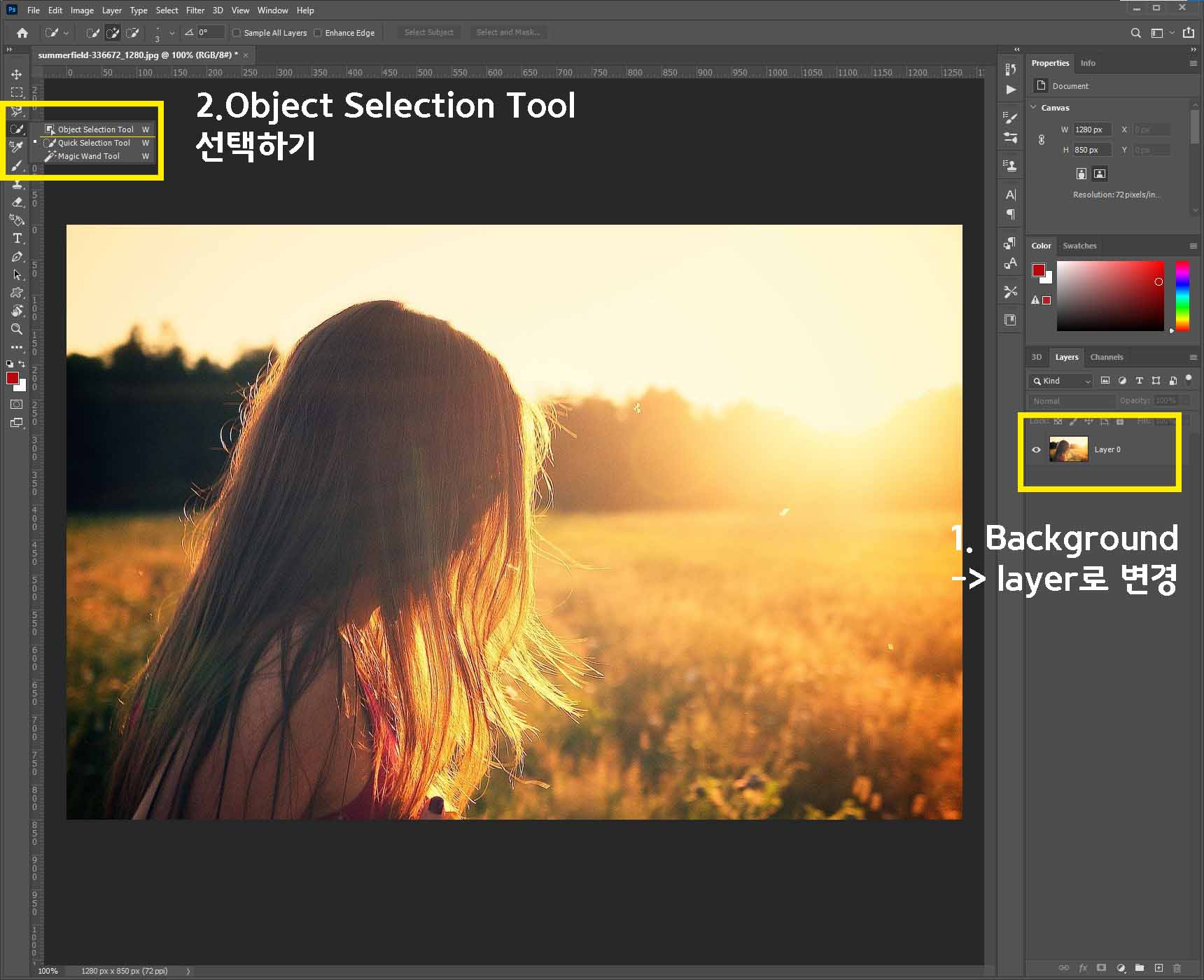The height and width of the screenshot is (980, 1204).
Task: Toggle Quick Mask mode
Action: (17, 405)
